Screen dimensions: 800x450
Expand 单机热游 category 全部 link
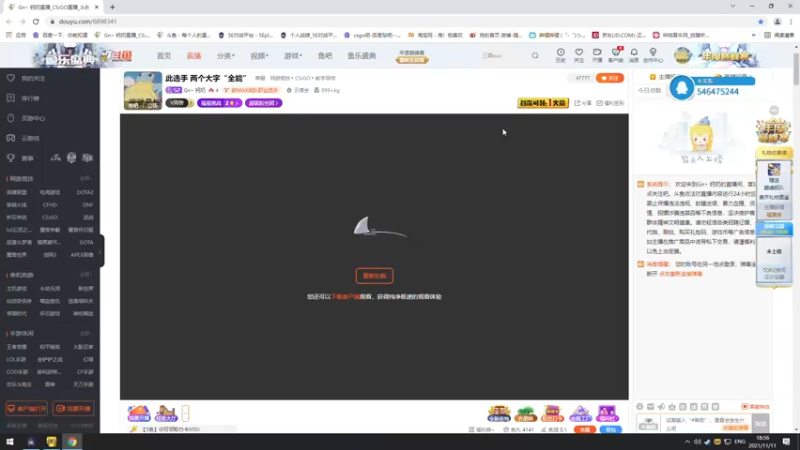point(85,274)
